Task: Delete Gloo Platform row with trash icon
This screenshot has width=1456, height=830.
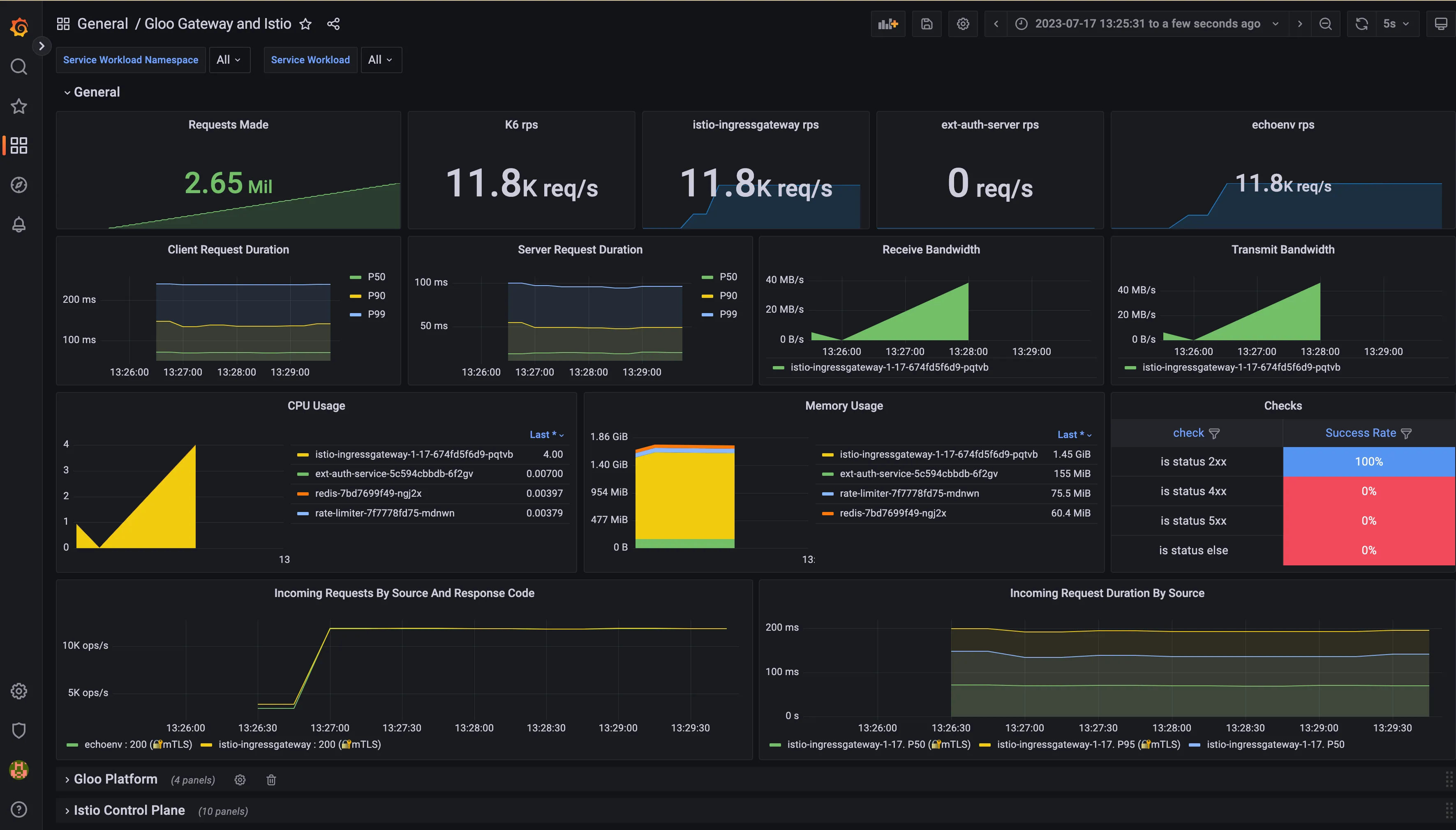Action: (x=271, y=780)
